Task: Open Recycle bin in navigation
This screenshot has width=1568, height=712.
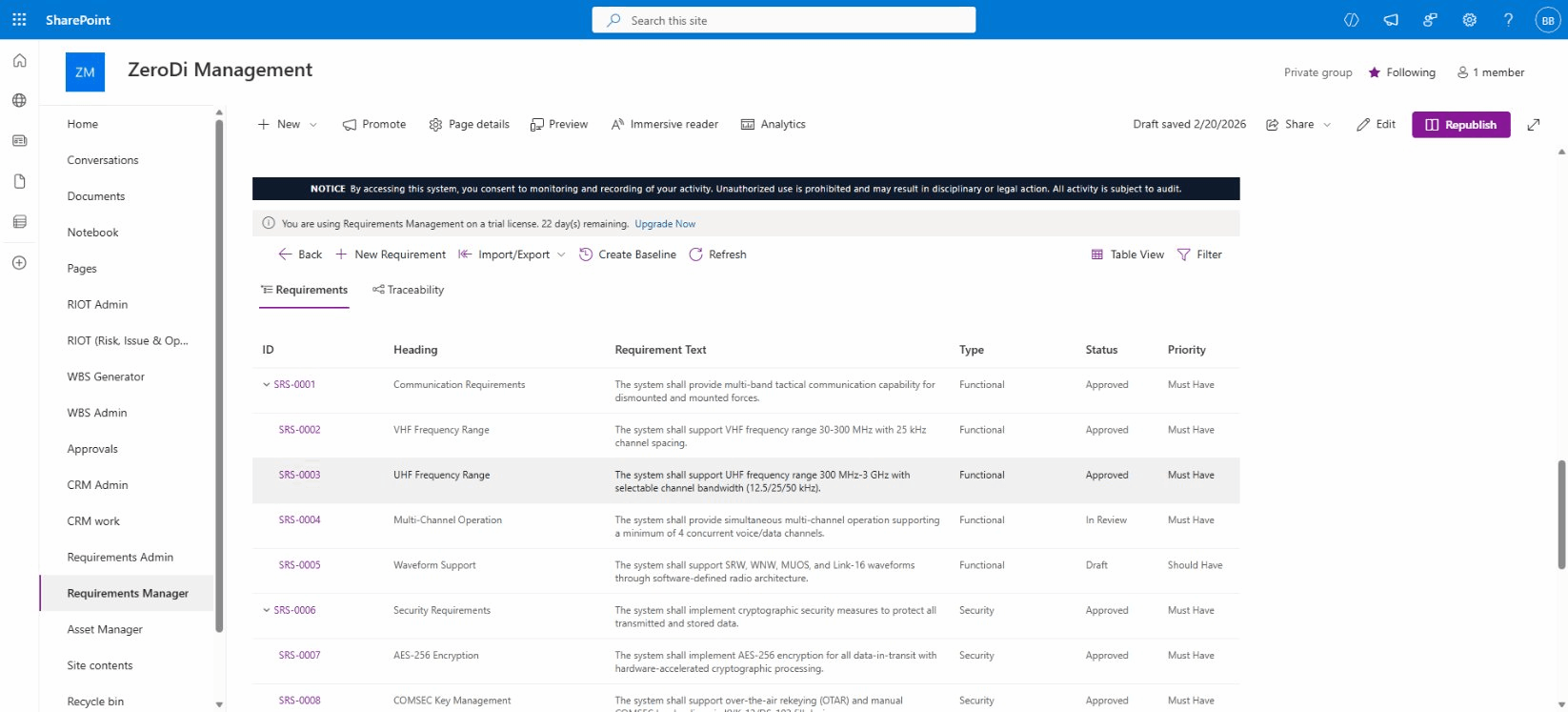Action: coord(95,702)
